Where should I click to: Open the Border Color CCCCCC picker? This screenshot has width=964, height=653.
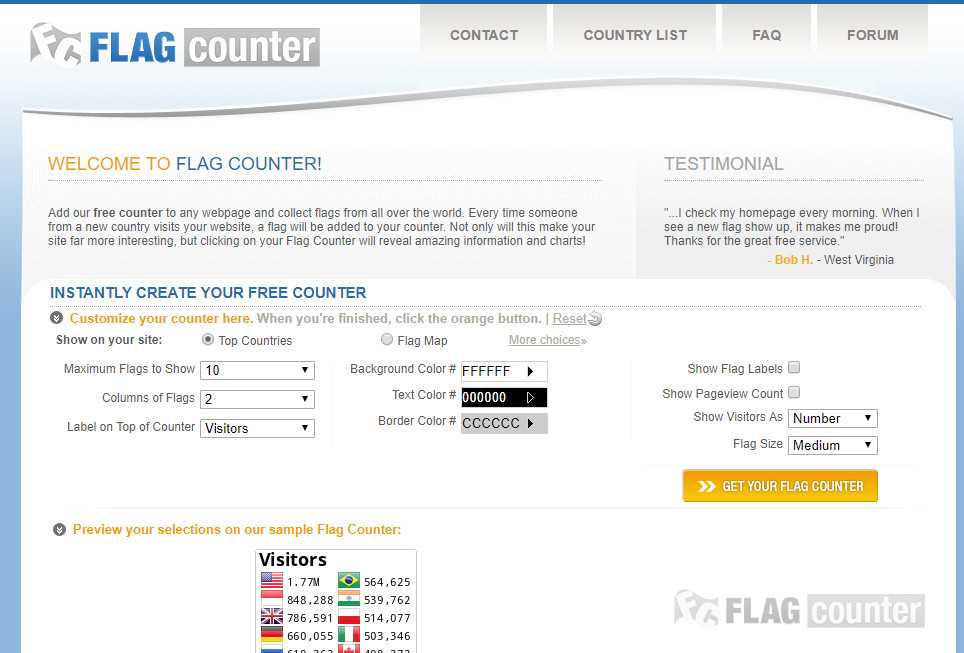click(x=504, y=423)
